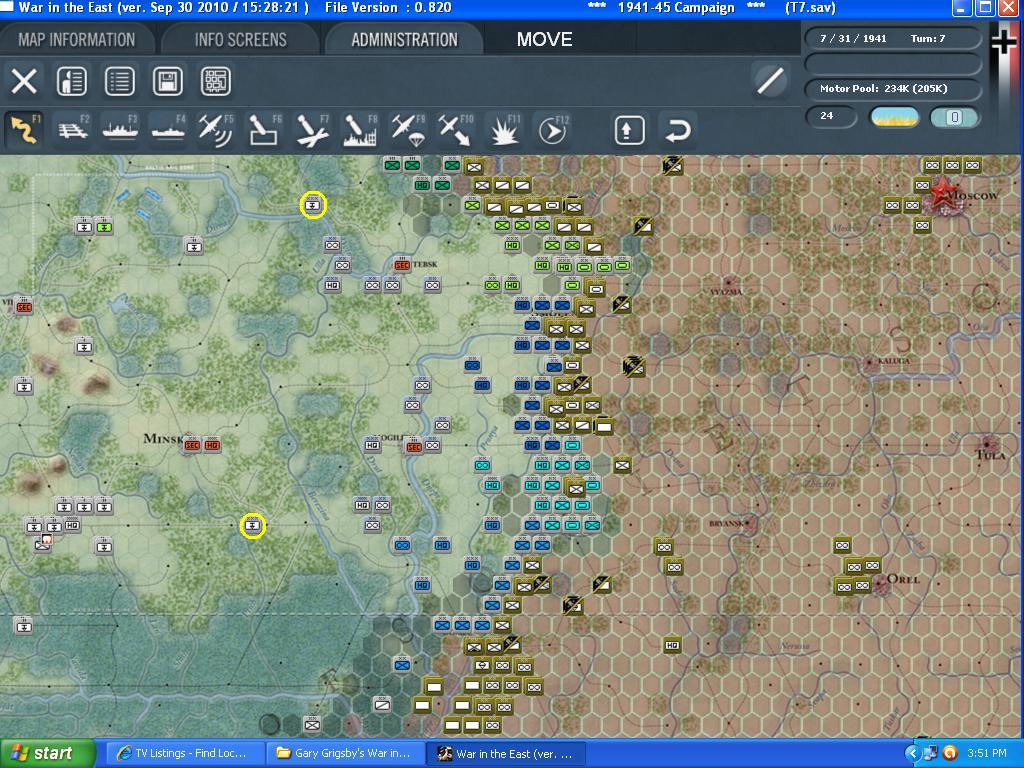Open the Windows start button

pos(47,754)
